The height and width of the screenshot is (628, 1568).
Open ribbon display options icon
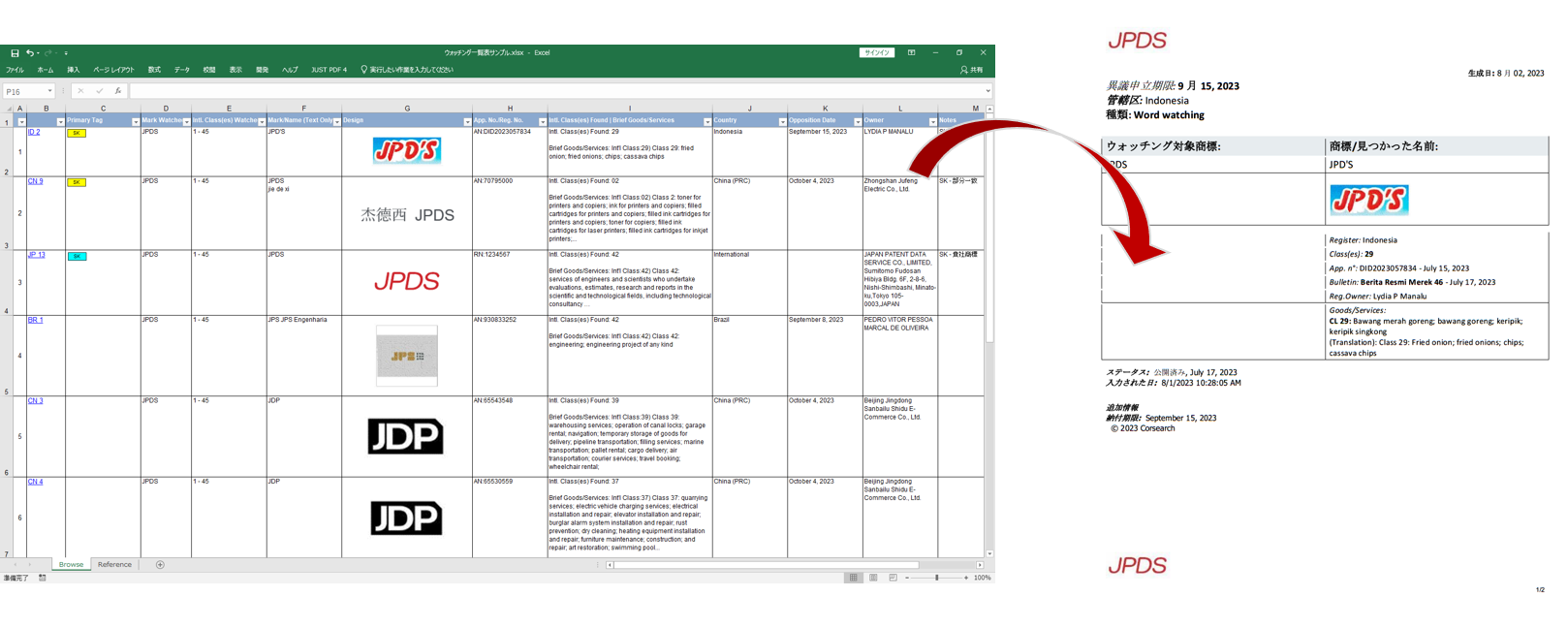coord(912,53)
